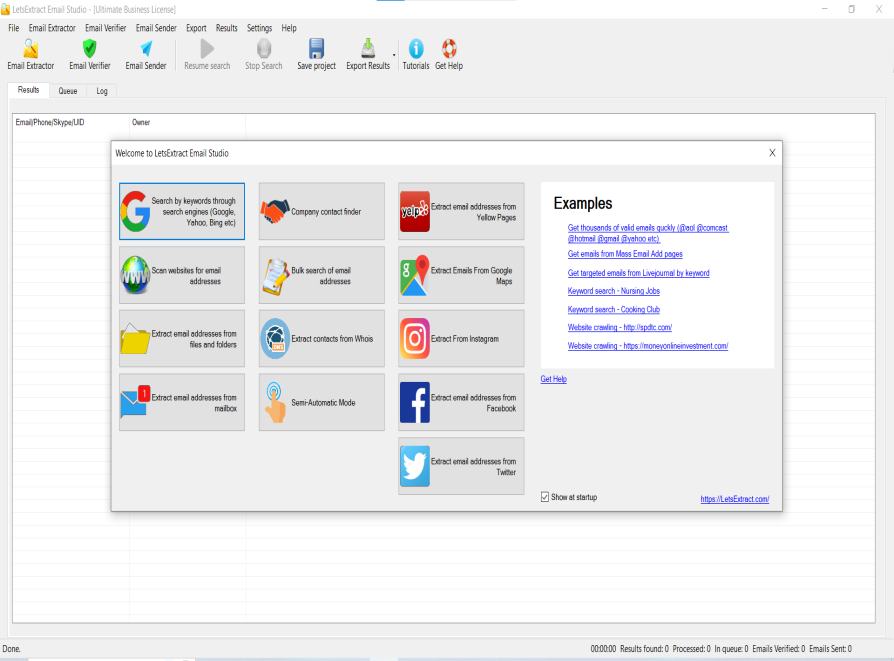Screen dimensions: 894x661
Task: Open the Settings menu
Action: pos(259,28)
